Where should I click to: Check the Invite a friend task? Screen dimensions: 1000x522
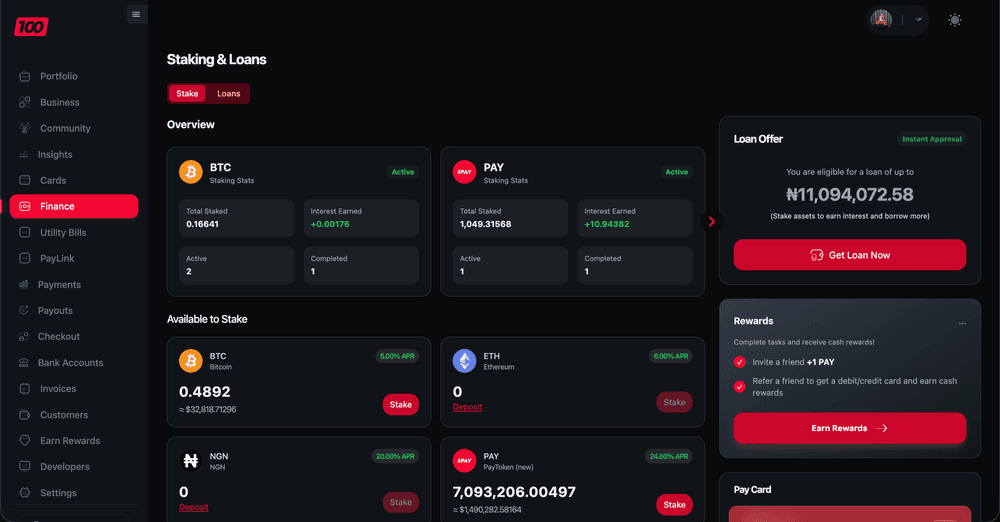tap(740, 362)
